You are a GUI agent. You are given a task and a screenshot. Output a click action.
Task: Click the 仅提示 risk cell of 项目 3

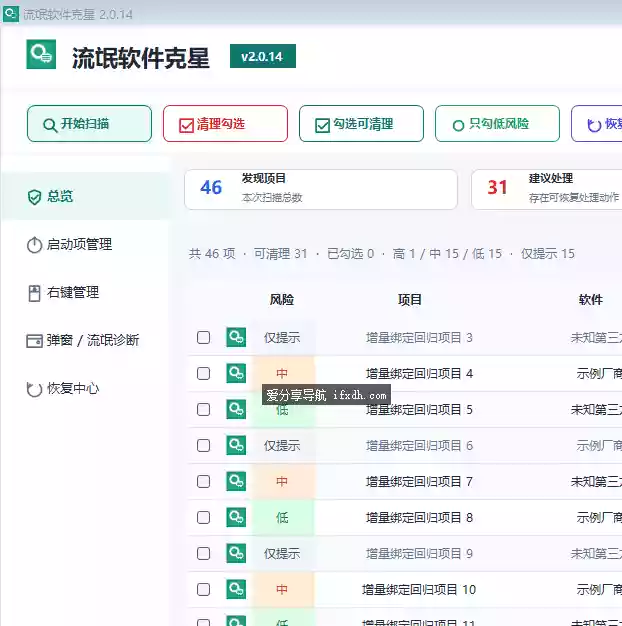click(282, 337)
